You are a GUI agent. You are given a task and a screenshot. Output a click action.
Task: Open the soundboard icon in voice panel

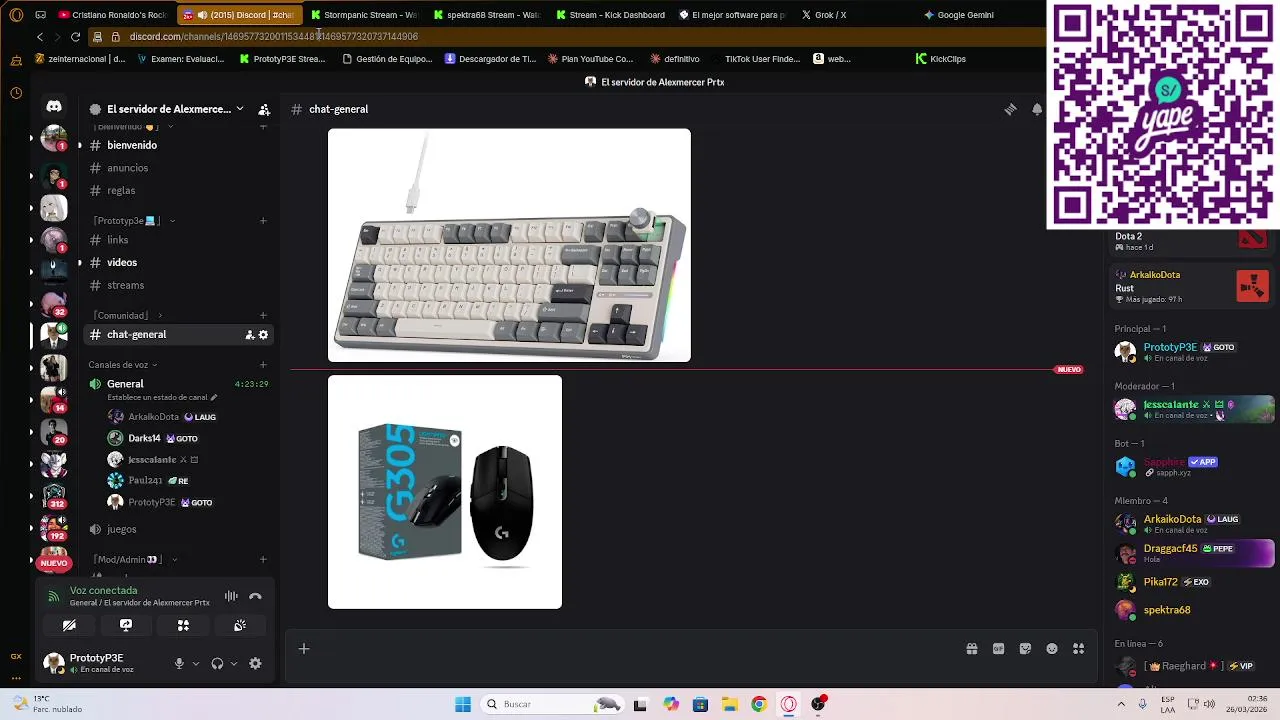pyautogui.click(x=240, y=625)
